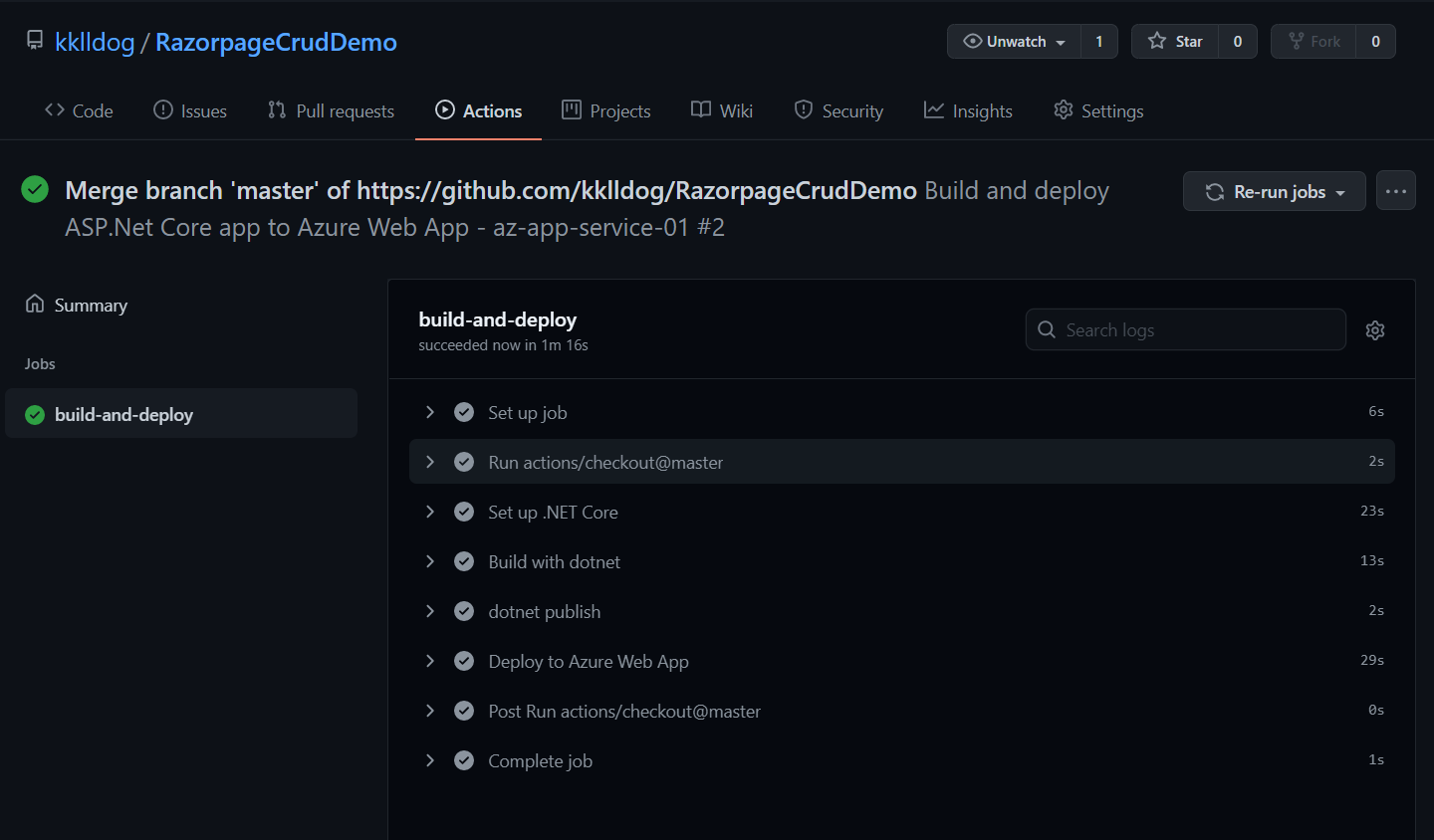Click the forks count of 0
The image size is (1434, 840).
[1375, 41]
